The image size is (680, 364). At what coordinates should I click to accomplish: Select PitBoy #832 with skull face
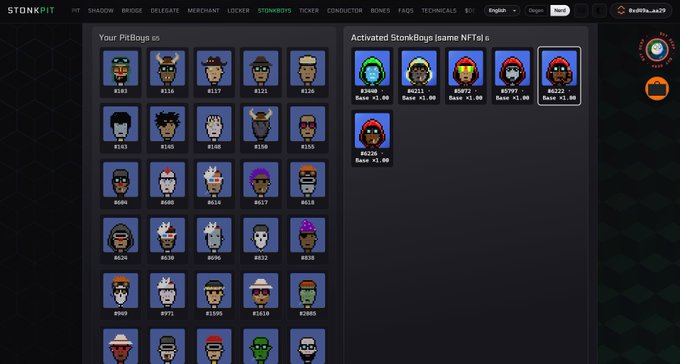[x=261, y=239]
